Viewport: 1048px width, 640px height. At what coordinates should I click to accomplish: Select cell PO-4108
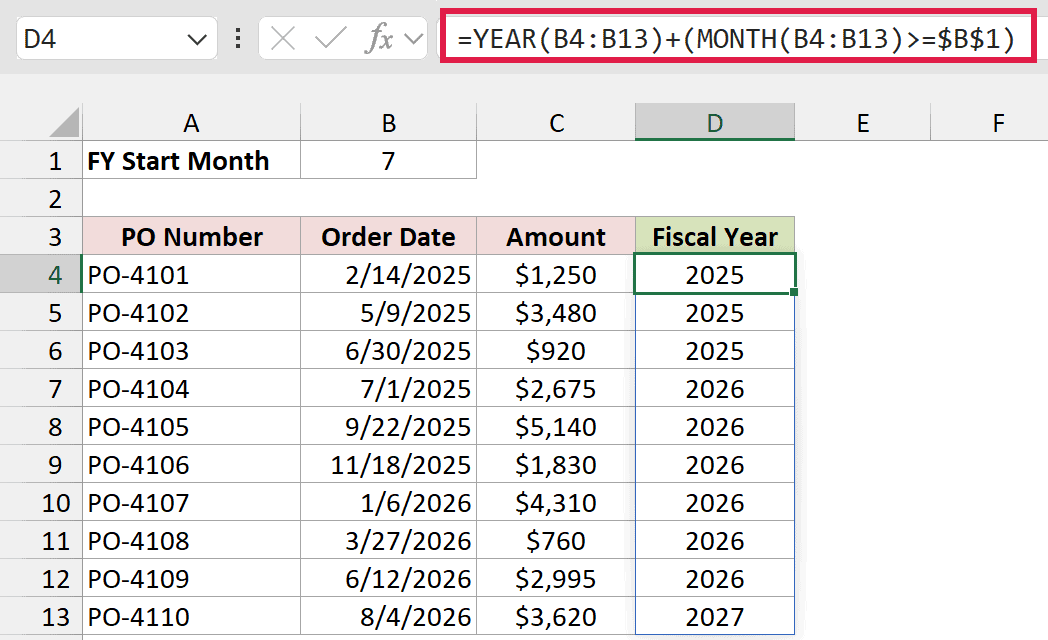[x=191, y=540]
